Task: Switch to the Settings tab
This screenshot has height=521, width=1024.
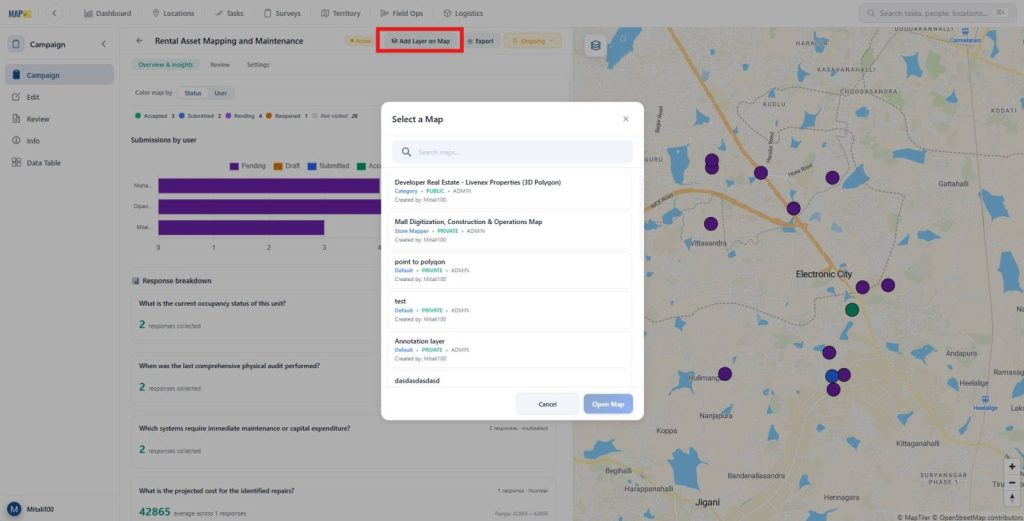Action: (x=258, y=65)
